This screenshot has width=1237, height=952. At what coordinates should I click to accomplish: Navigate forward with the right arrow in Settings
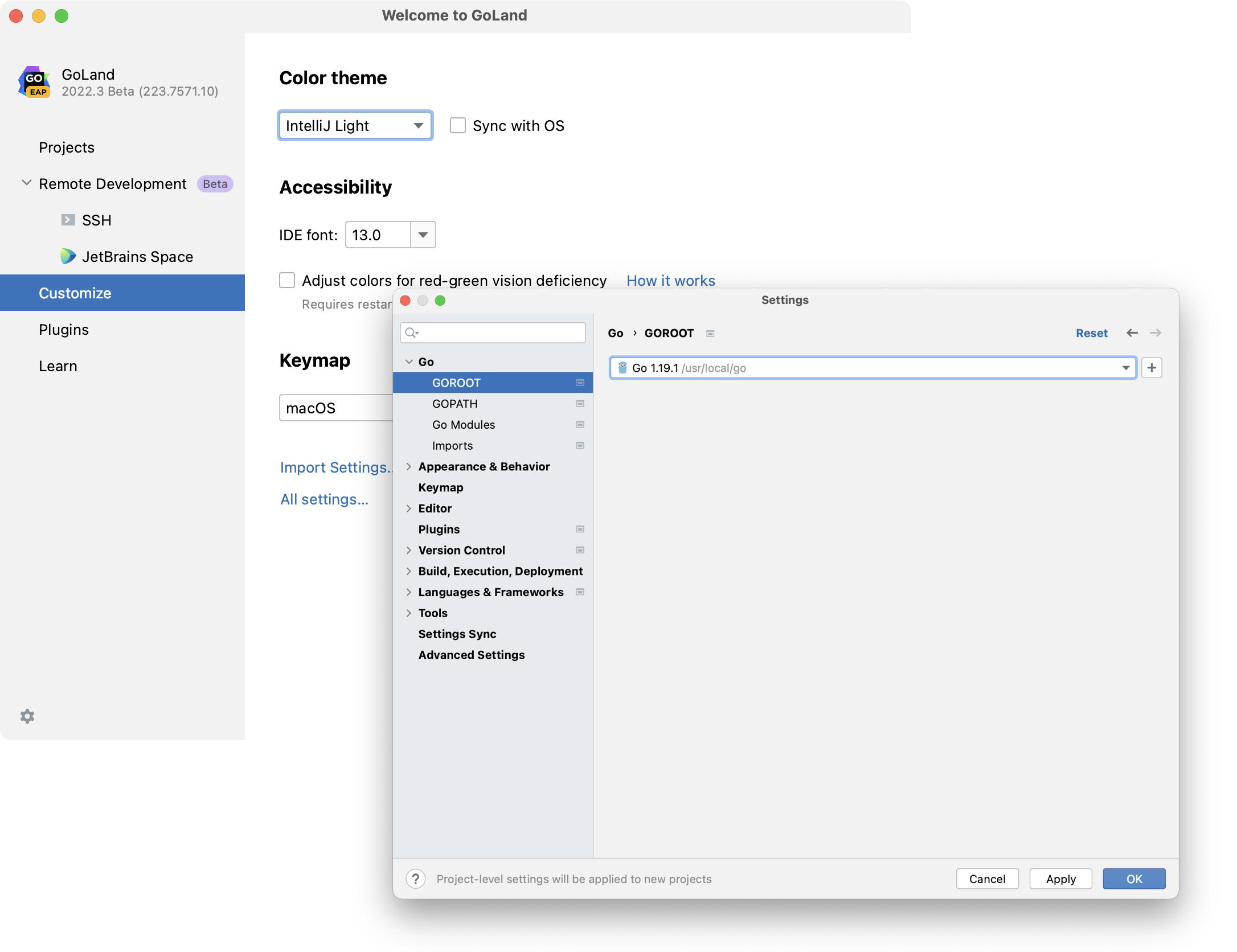point(1156,333)
